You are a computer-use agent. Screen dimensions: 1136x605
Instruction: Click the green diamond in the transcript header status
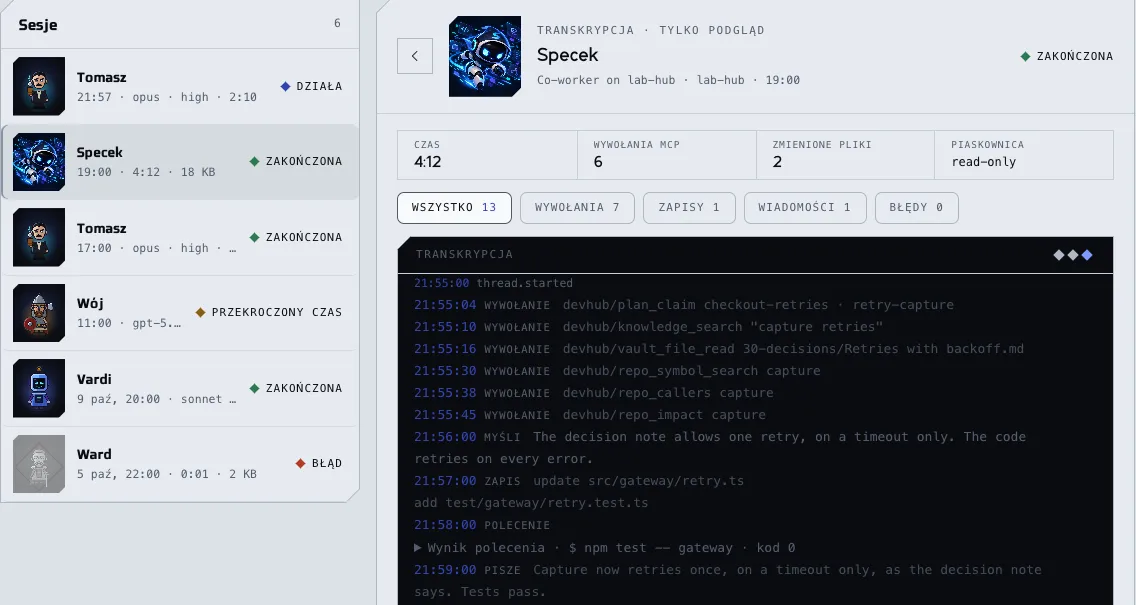[x=1025, y=57]
